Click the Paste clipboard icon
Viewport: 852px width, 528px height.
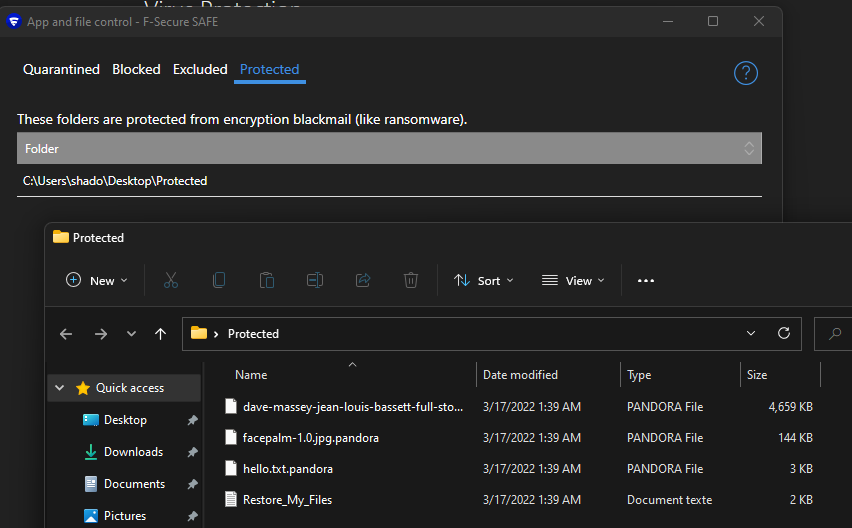click(267, 280)
